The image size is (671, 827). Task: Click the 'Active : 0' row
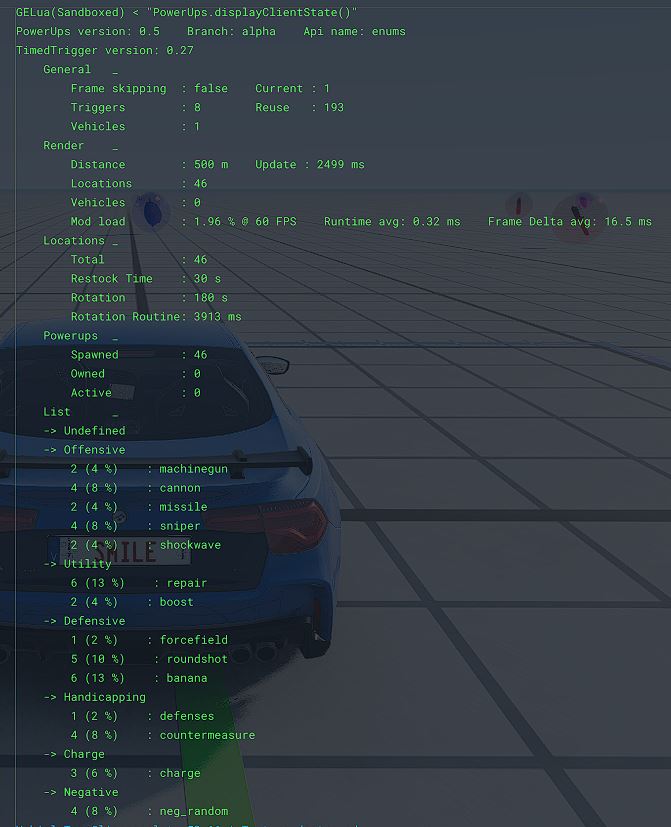click(x=136, y=392)
